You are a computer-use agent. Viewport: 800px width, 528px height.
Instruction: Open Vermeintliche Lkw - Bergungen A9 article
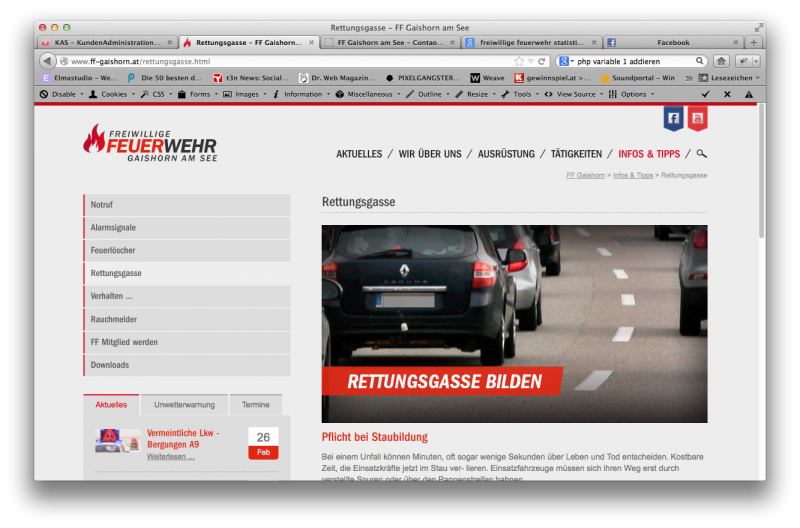pos(183,439)
